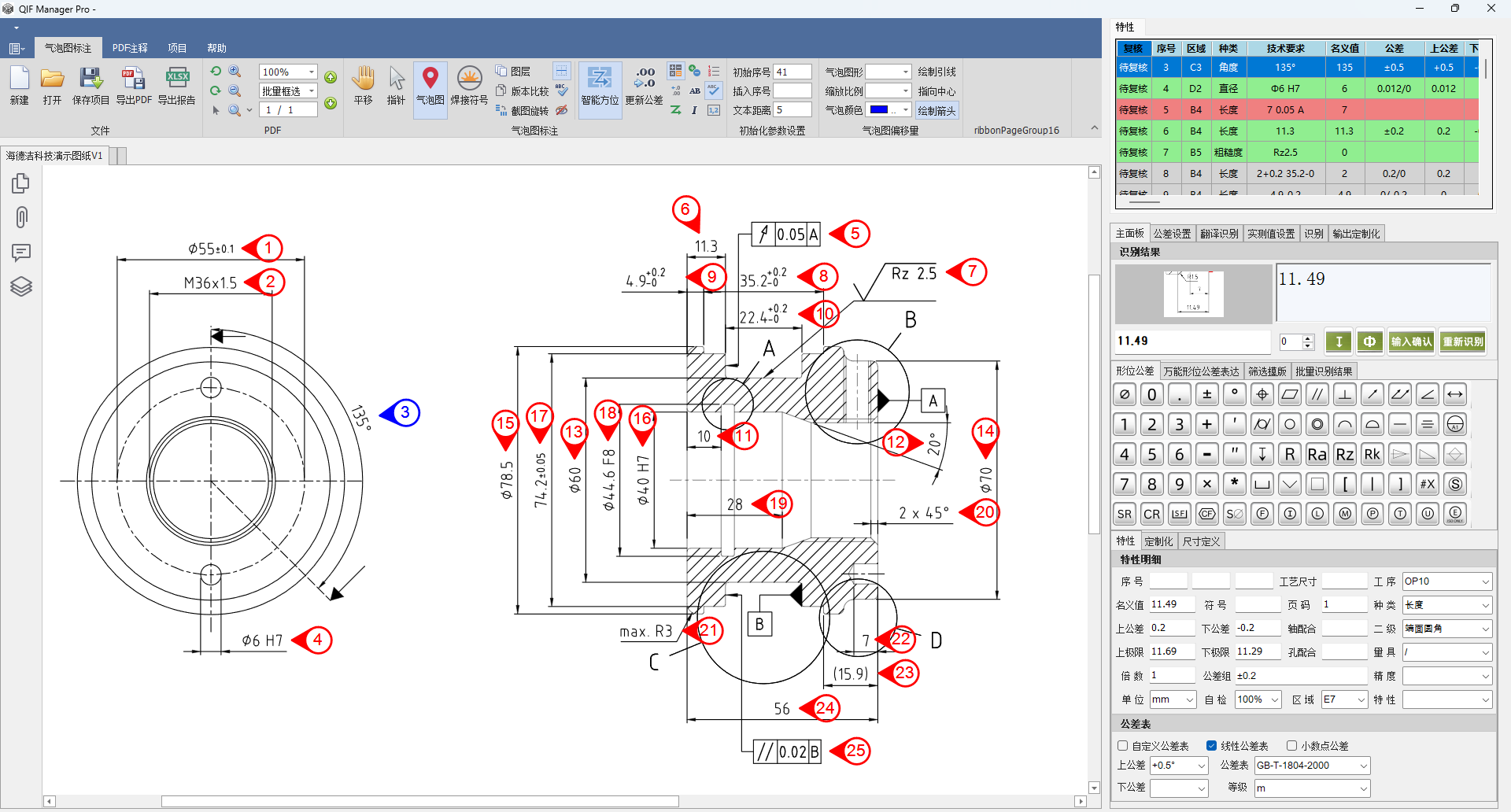Expand the 工序 OP10 dropdown
Image resolution: width=1511 pixels, height=812 pixels.
1485,581
